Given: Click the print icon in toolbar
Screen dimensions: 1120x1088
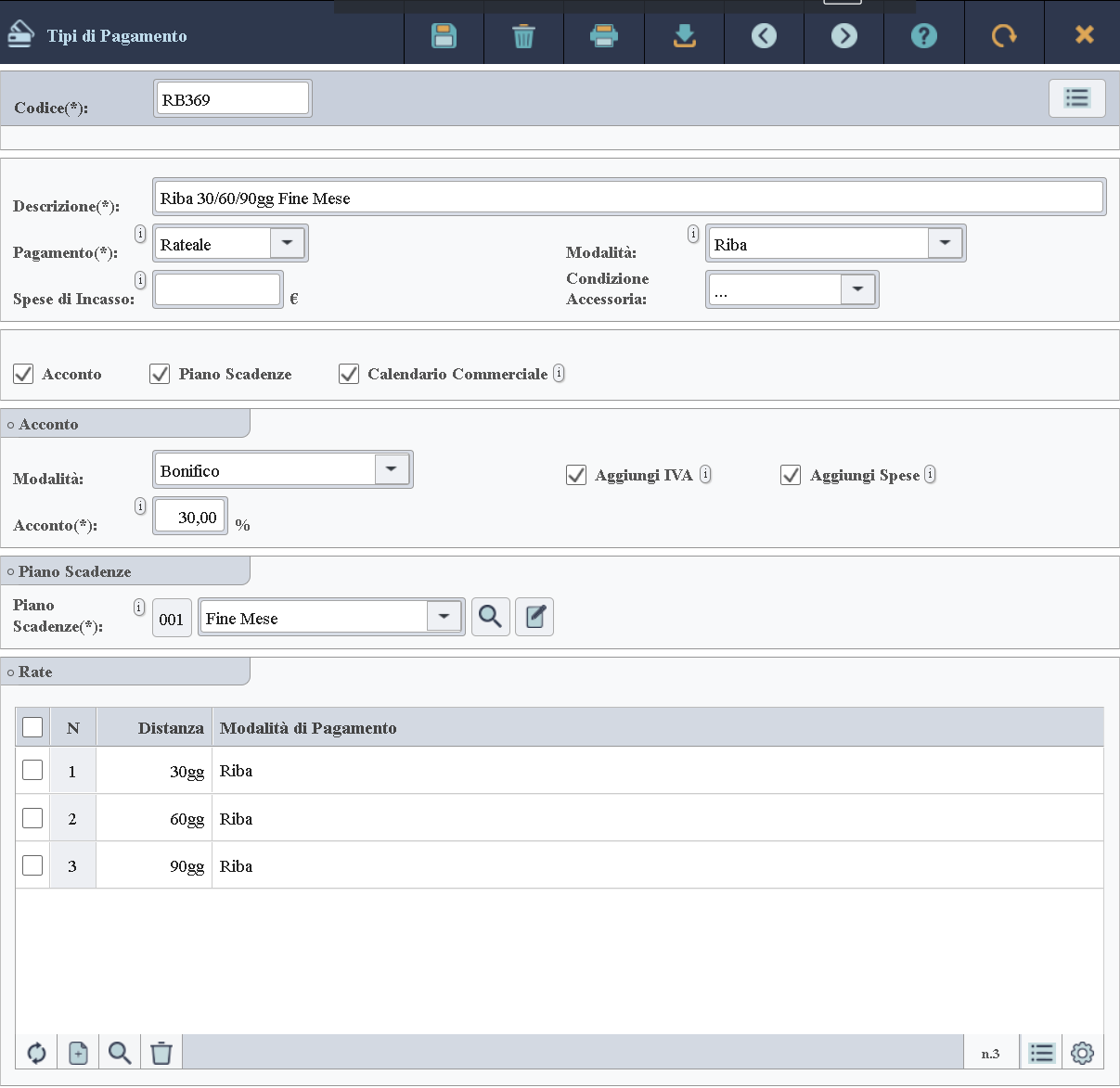Looking at the screenshot, I should coord(604,36).
